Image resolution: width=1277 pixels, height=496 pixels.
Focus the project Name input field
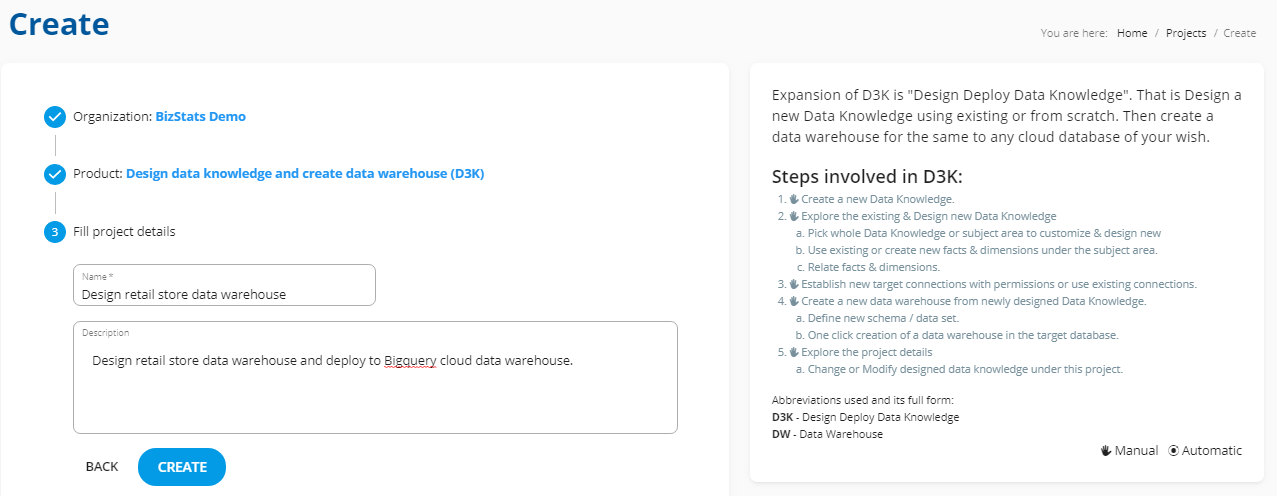pos(224,285)
